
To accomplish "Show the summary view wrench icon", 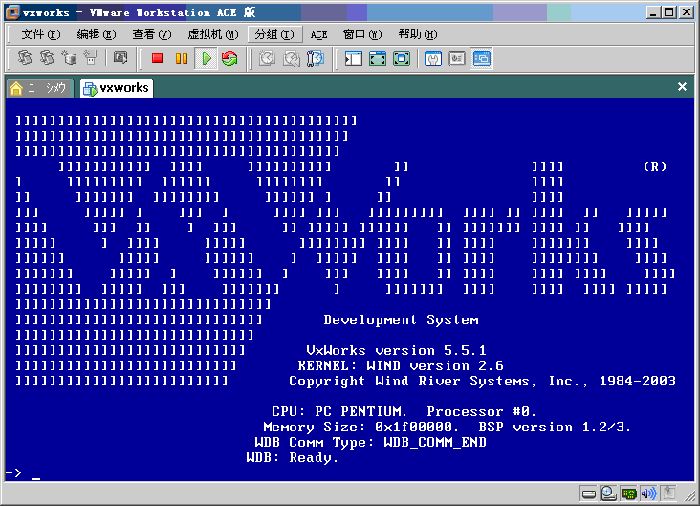I will [x=433, y=58].
